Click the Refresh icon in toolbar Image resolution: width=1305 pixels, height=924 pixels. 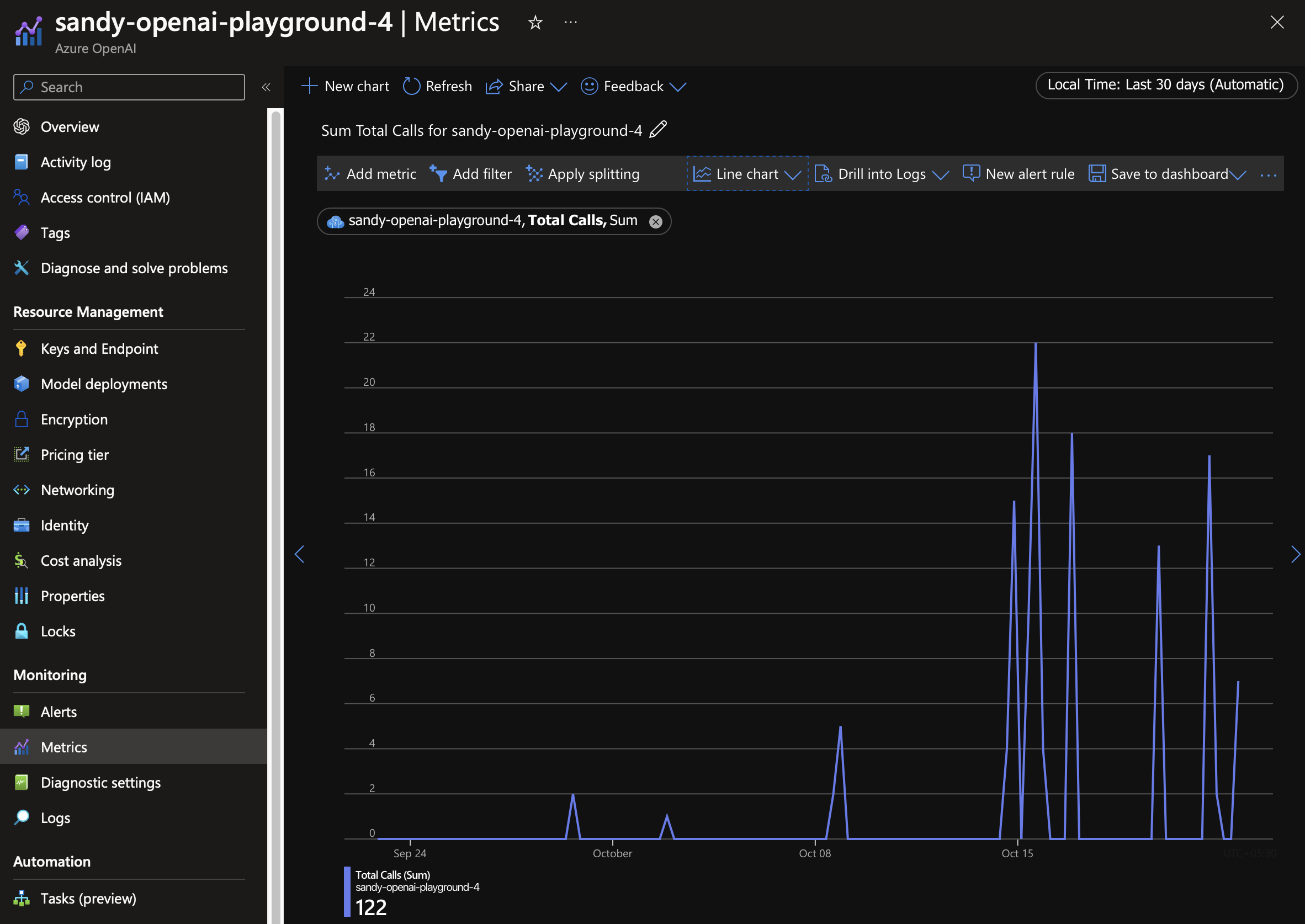(x=411, y=87)
